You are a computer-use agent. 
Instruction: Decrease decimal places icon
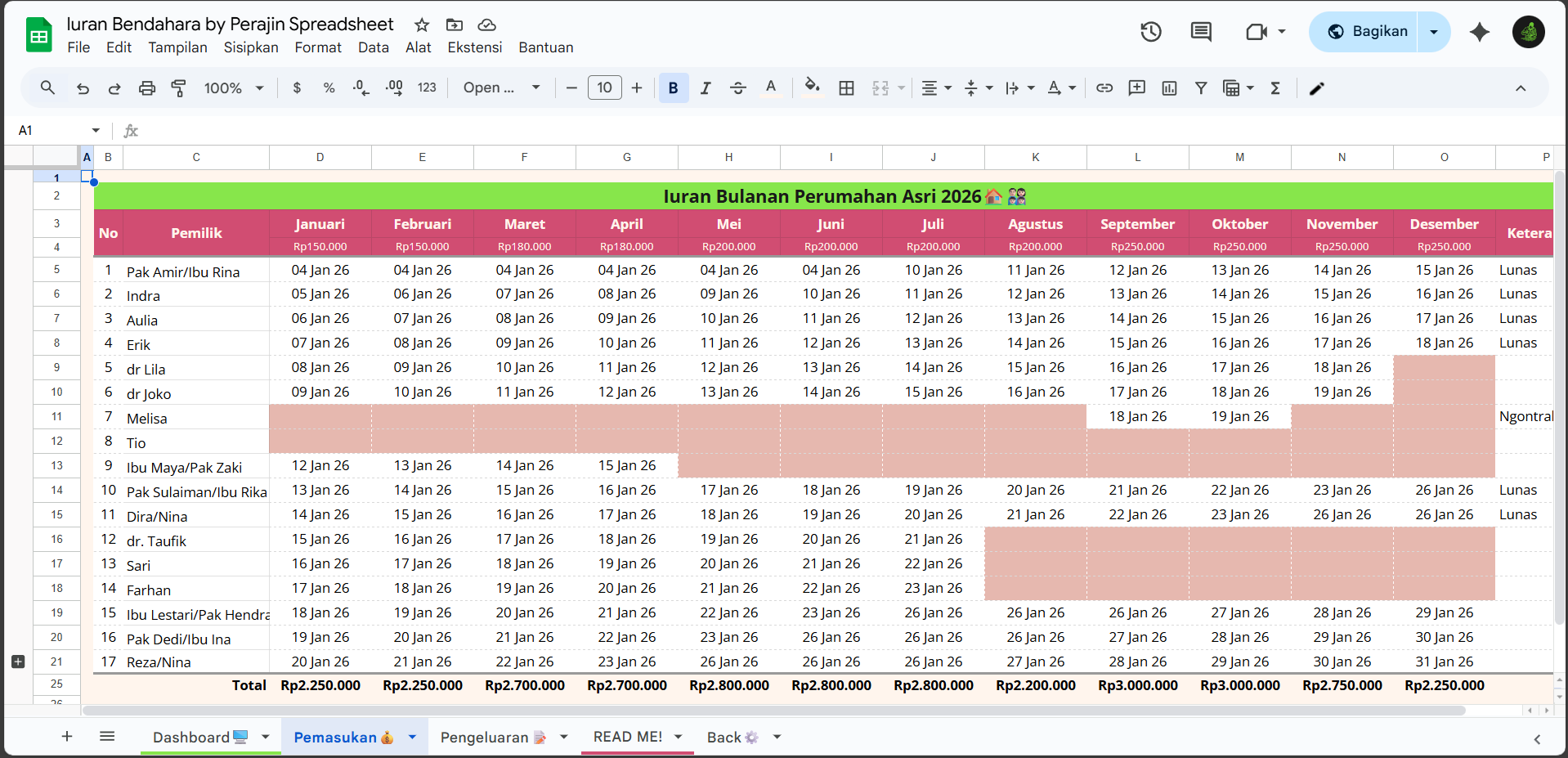pyautogui.click(x=361, y=87)
